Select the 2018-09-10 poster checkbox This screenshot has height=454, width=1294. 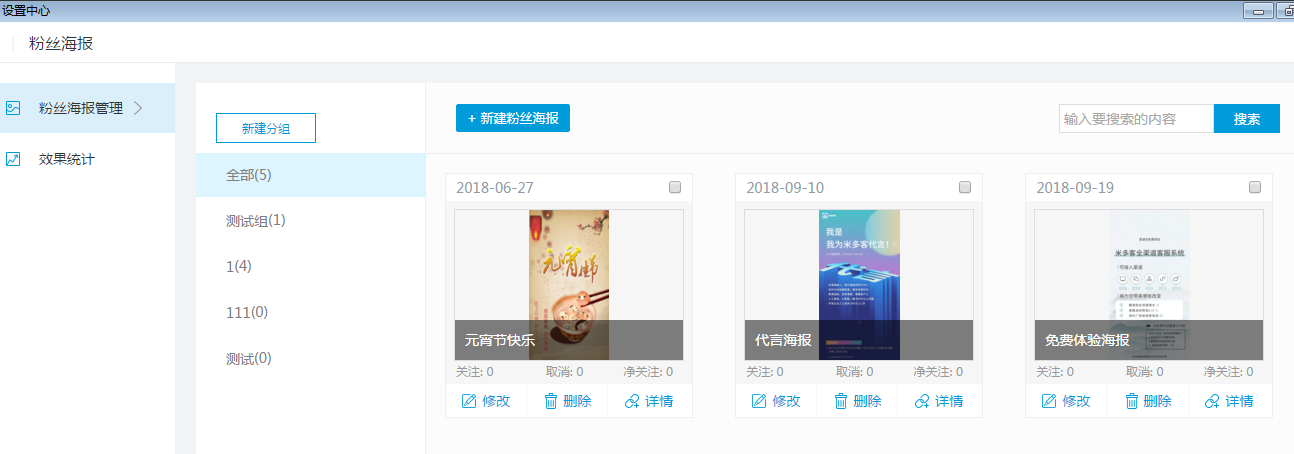point(965,187)
